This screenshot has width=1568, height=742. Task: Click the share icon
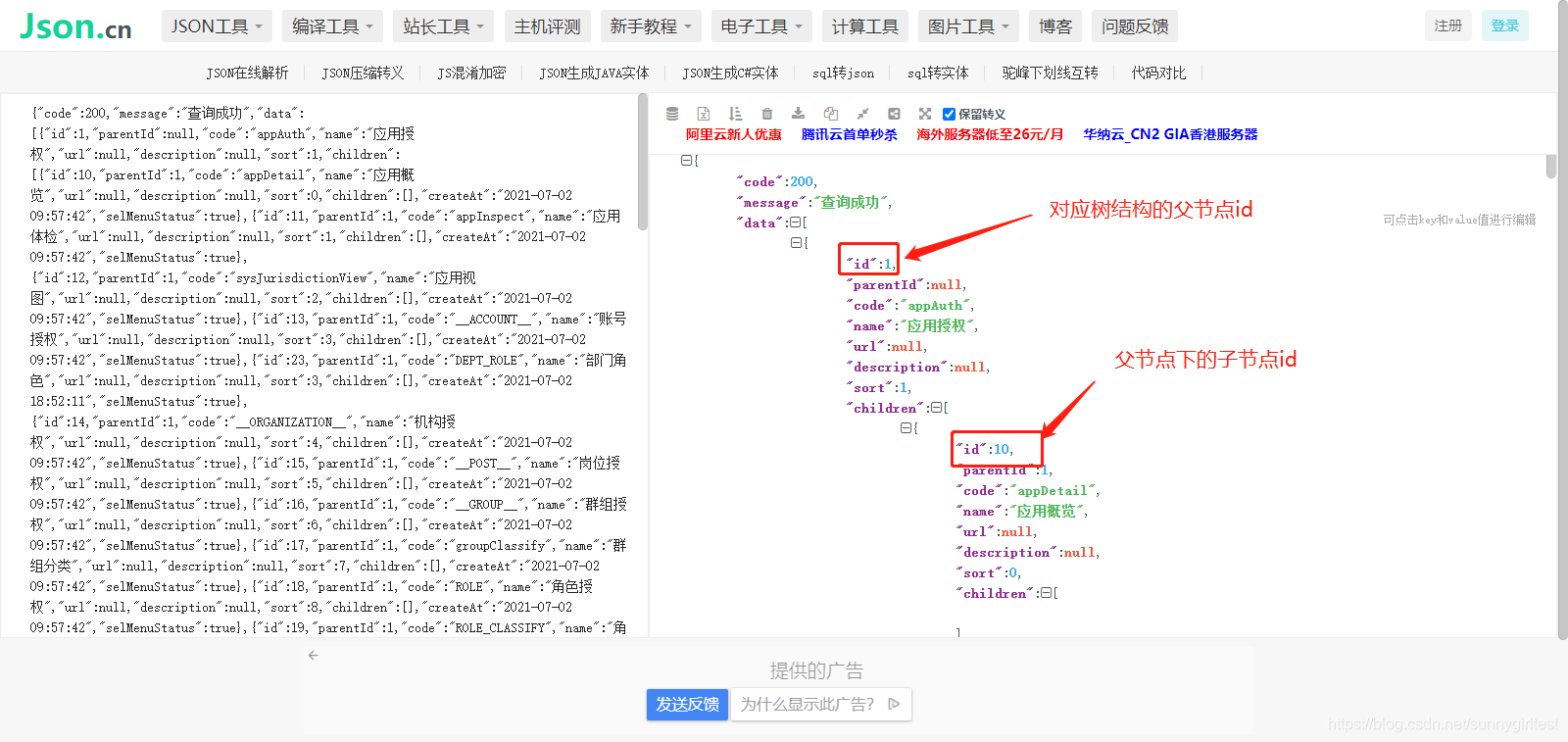tap(894, 114)
